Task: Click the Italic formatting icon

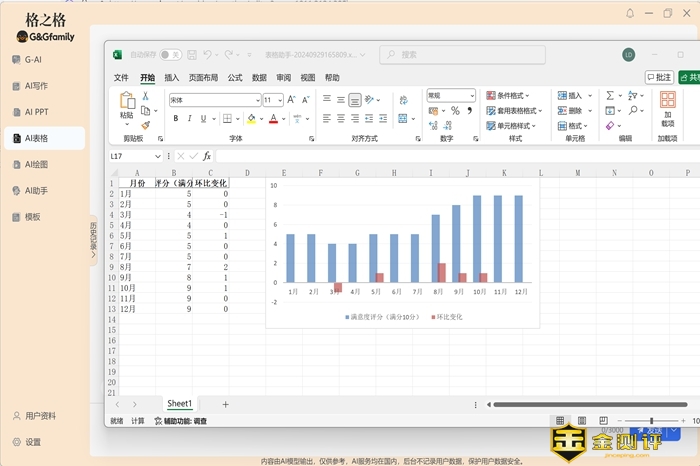Action: 190,118
